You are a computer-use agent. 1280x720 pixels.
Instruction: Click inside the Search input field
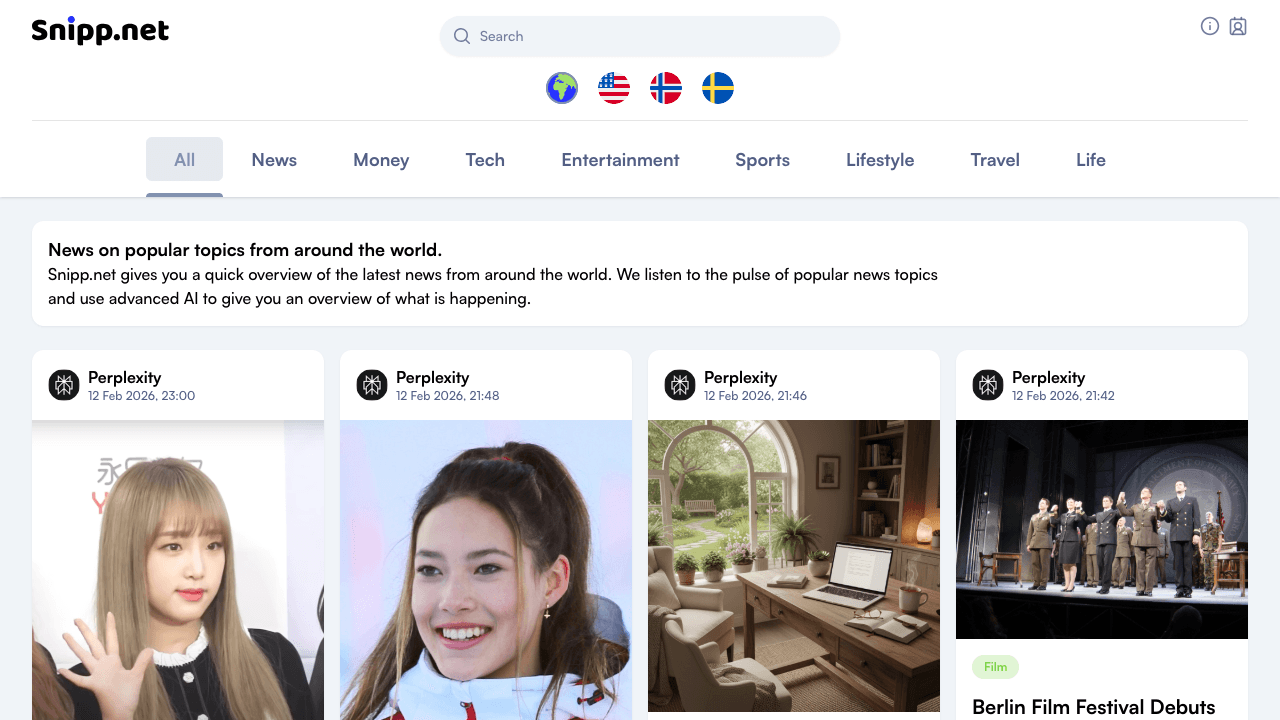pos(650,36)
